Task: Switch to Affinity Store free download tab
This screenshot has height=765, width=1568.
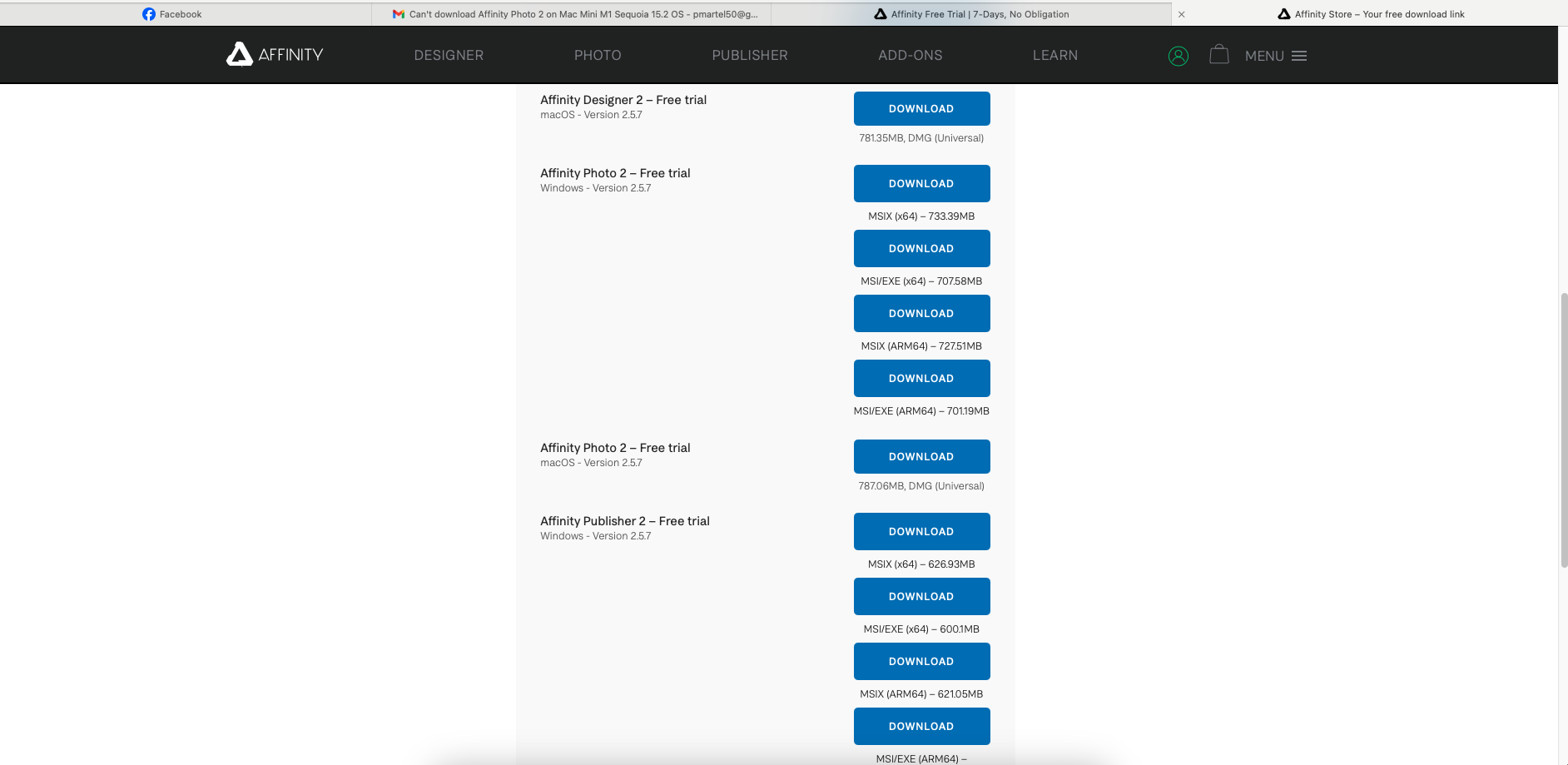Action: point(1370,14)
